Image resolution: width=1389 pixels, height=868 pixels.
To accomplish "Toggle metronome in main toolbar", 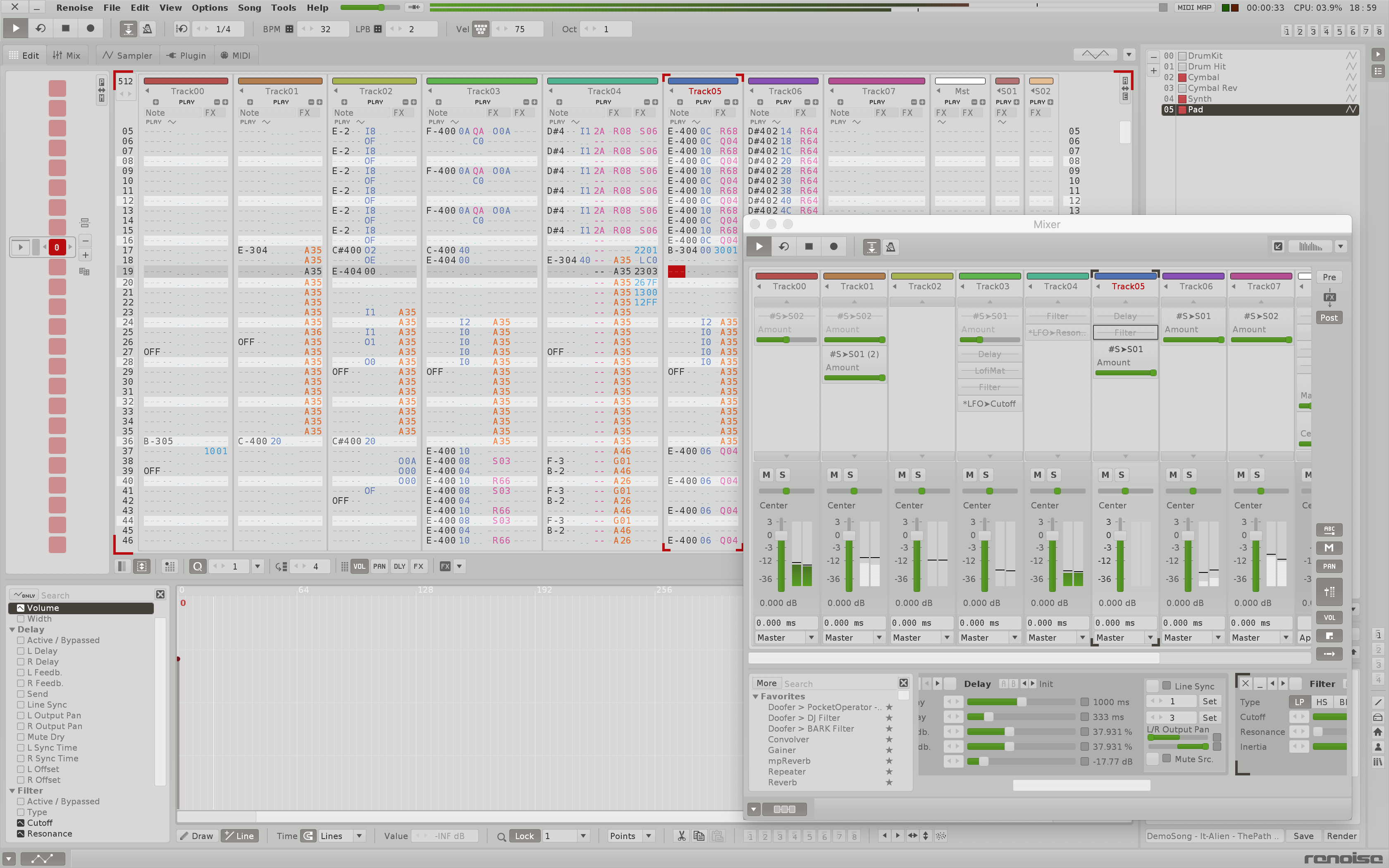I will click(x=148, y=29).
